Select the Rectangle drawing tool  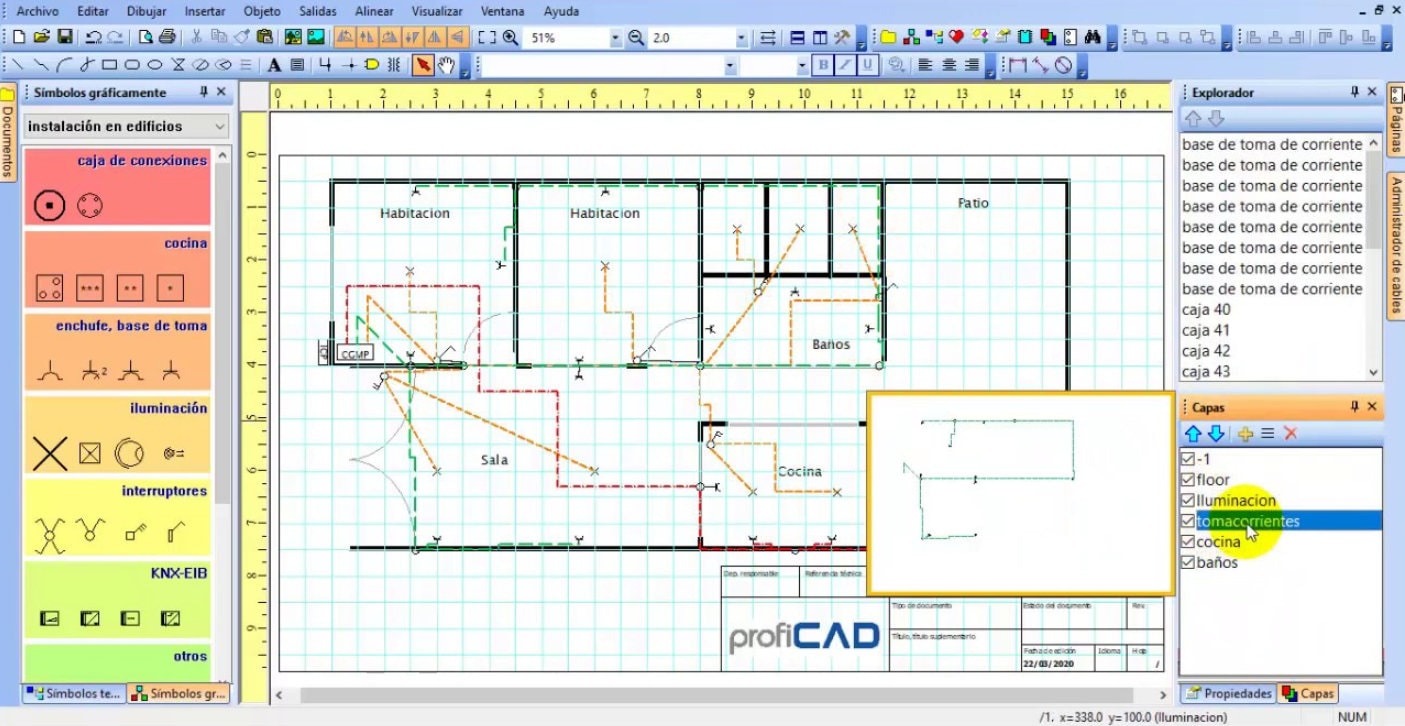coord(108,64)
